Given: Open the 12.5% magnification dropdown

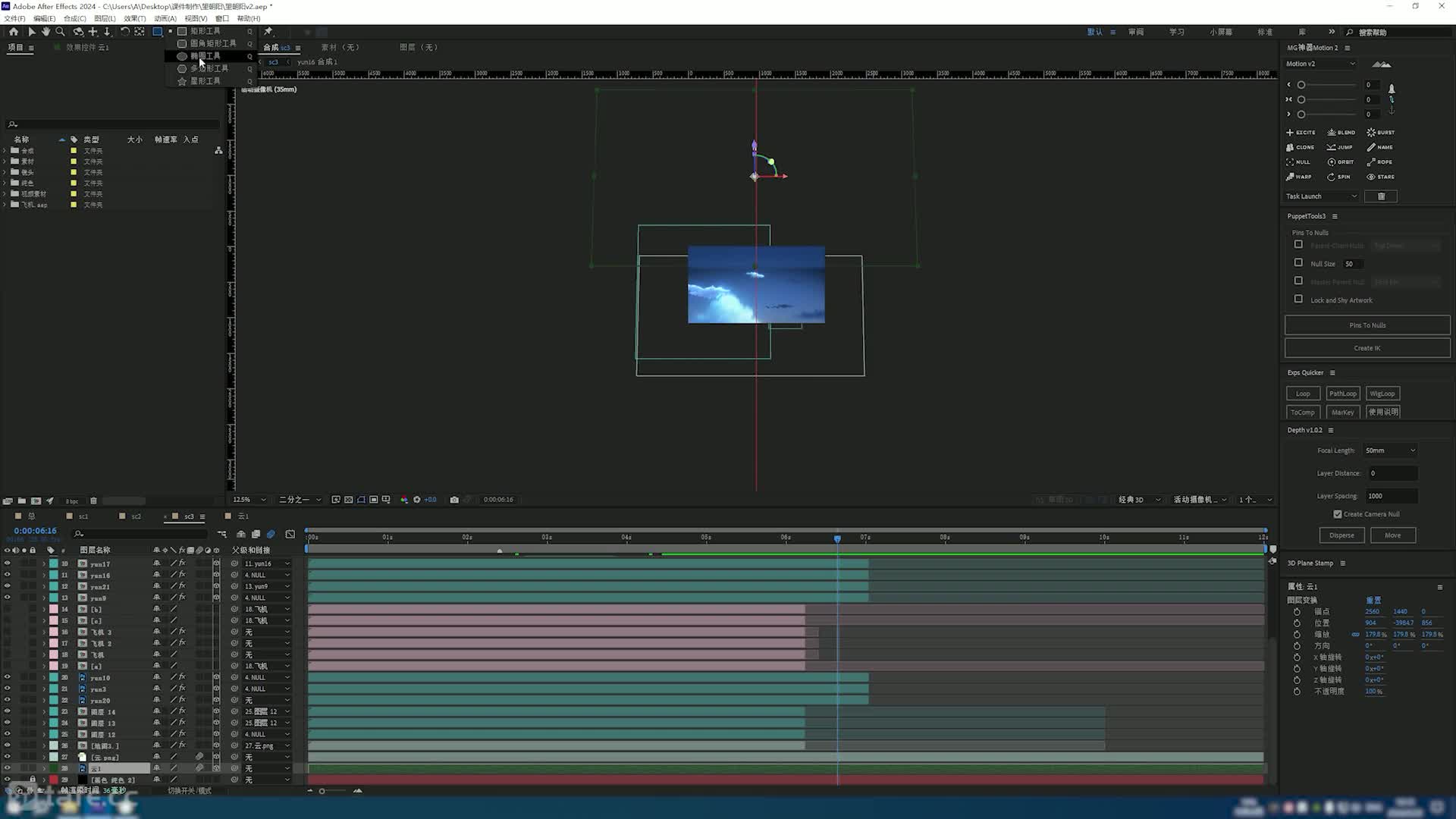Looking at the screenshot, I should [249, 500].
